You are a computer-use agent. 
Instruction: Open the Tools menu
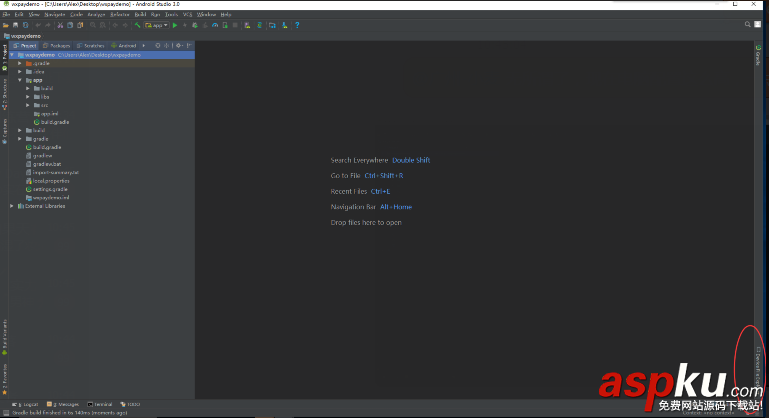coord(171,15)
